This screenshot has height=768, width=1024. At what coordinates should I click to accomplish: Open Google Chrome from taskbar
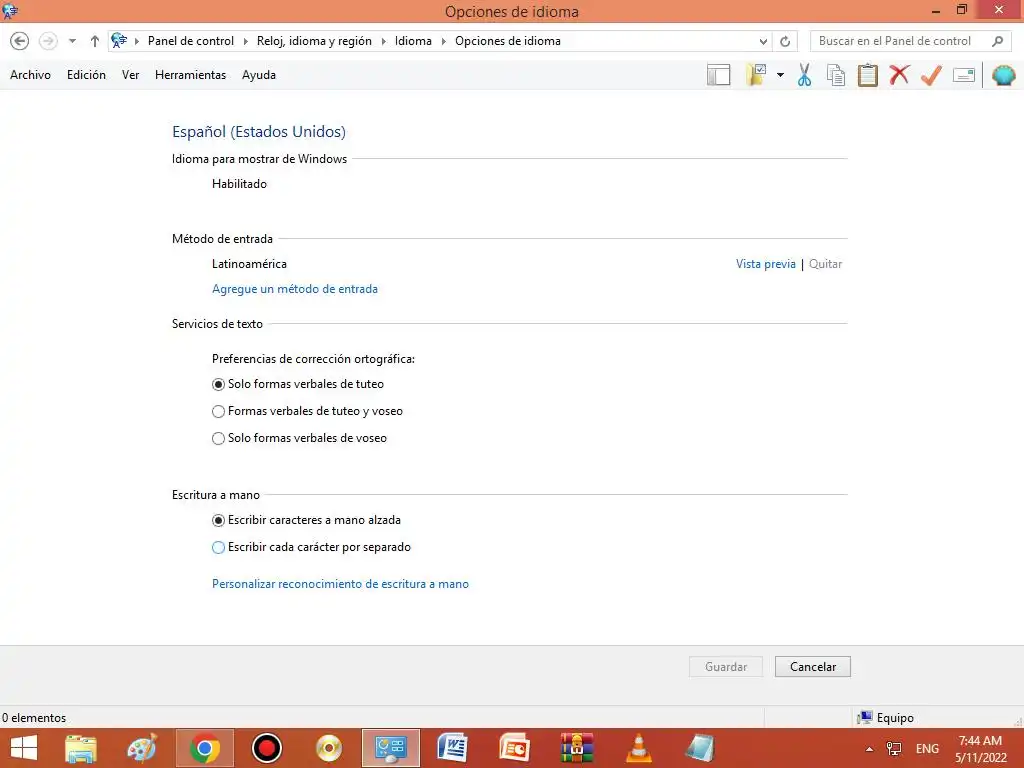pos(204,748)
